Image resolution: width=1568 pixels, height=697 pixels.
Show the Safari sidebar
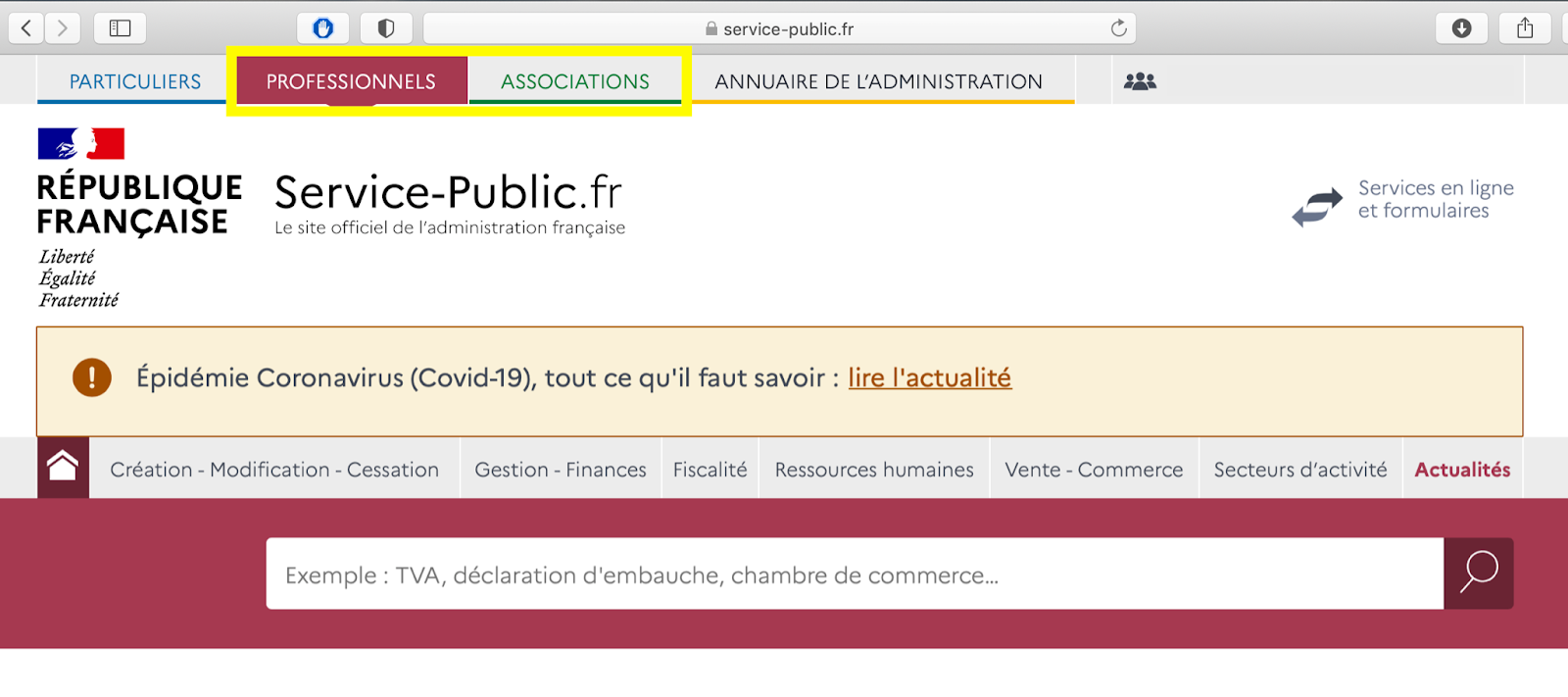pos(120,28)
